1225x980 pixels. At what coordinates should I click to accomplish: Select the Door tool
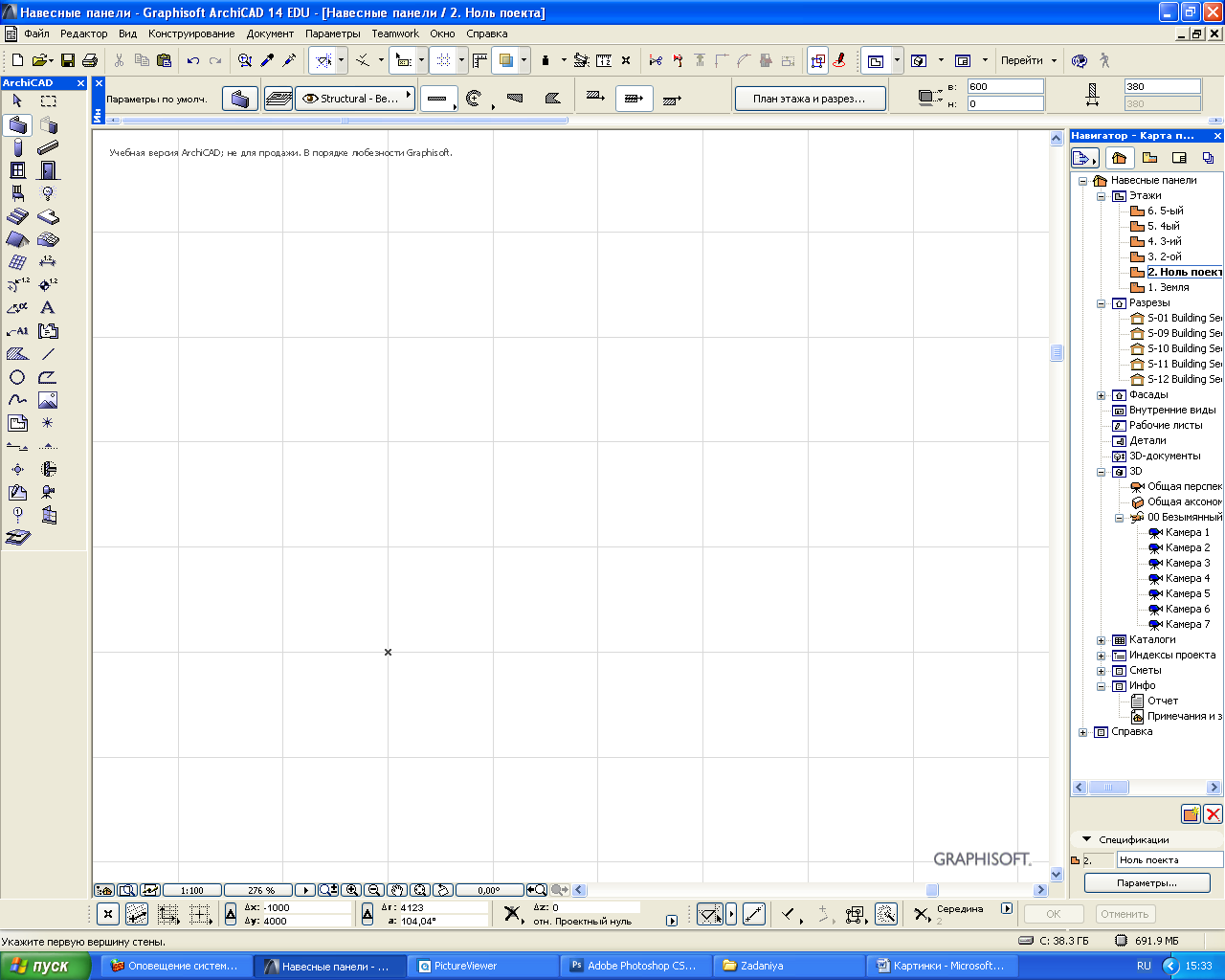(x=48, y=170)
